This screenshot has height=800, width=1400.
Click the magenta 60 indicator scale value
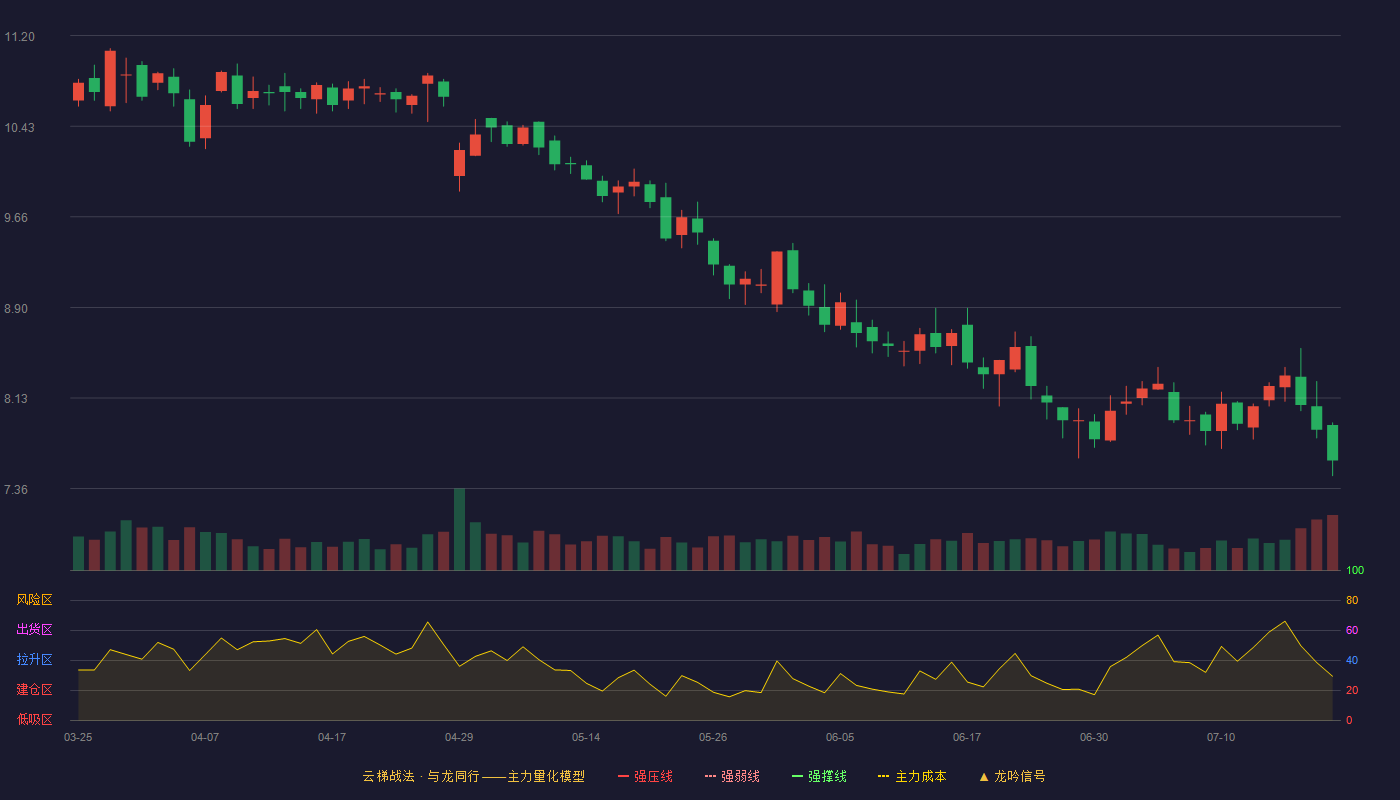pyautogui.click(x=1352, y=630)
